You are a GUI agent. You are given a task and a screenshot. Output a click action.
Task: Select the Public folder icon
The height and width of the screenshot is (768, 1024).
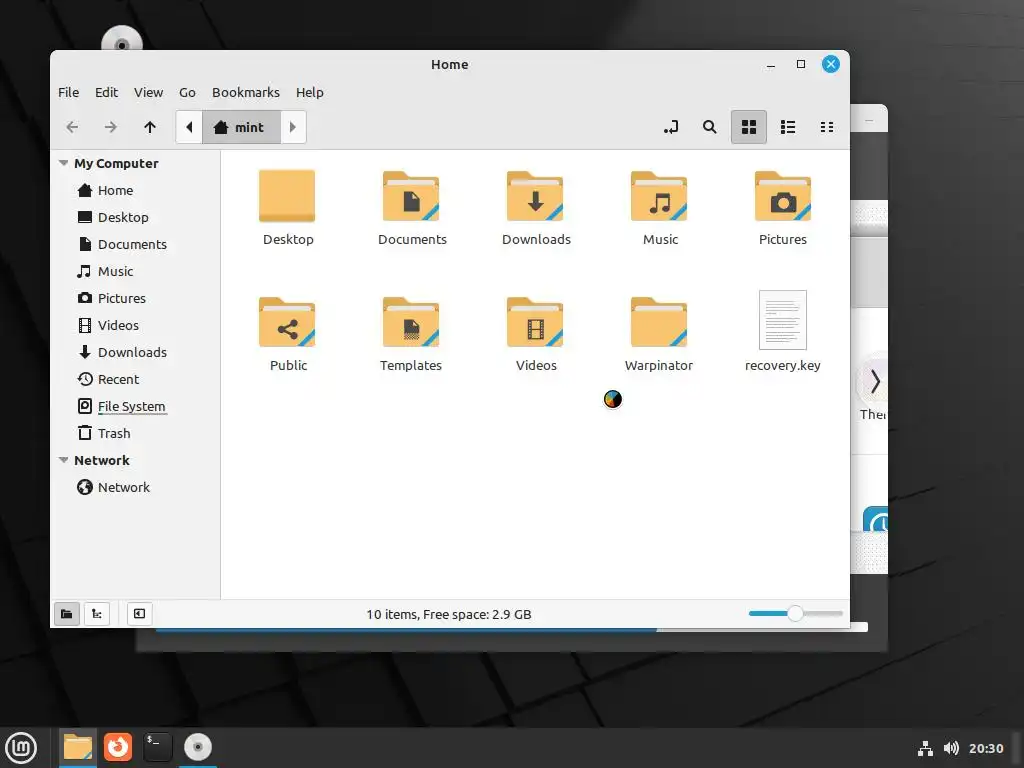coord(287,322)
